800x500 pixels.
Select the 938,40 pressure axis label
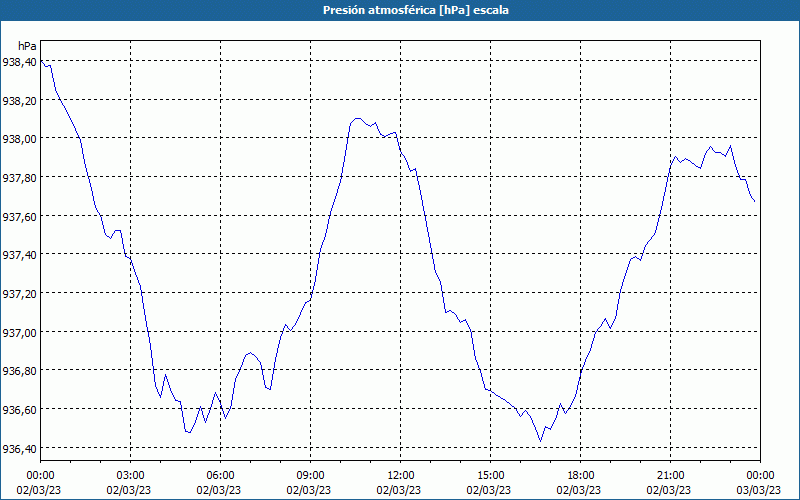(19, 62)
